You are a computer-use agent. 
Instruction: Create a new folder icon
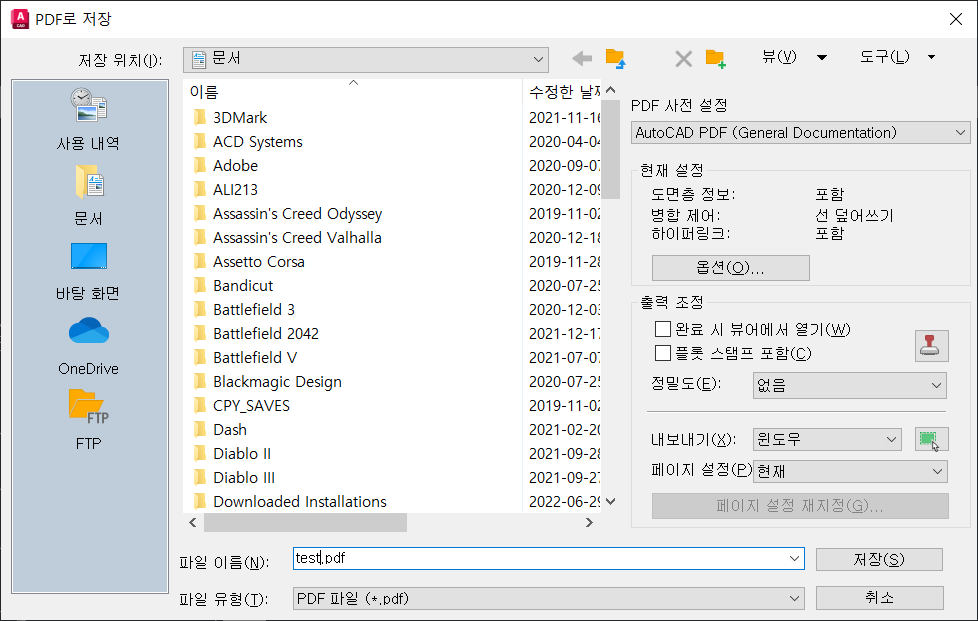click(x=715, y=59)
